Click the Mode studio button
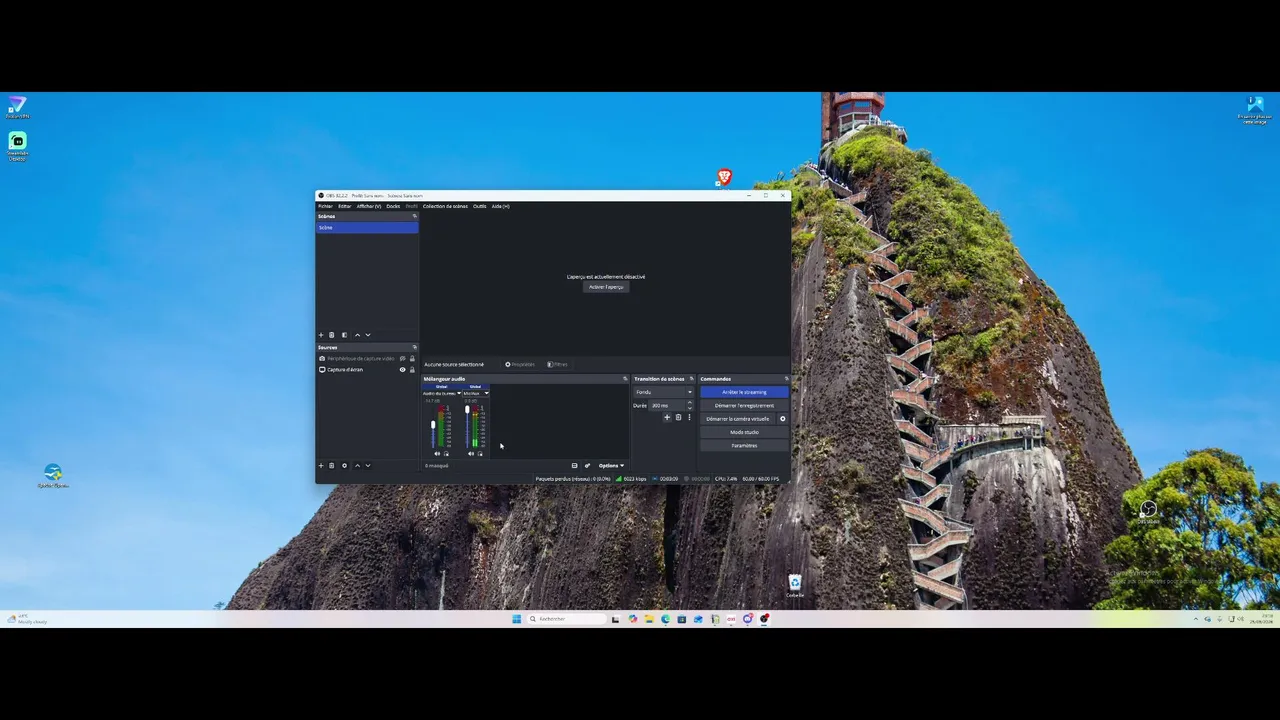The image size is (1280, 720). tap(744, 432)
